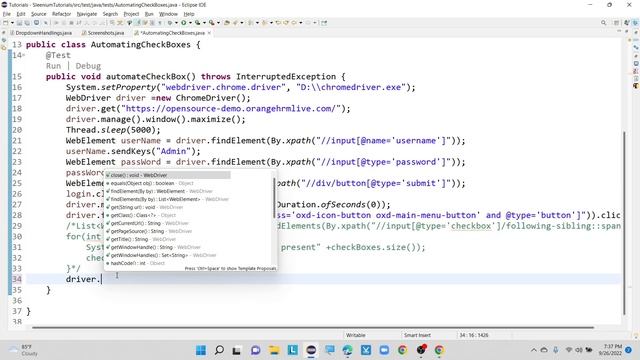Open File Explorer from the taskbar
This screenshot has height=360, width=640.
click(x=274, y=350)
